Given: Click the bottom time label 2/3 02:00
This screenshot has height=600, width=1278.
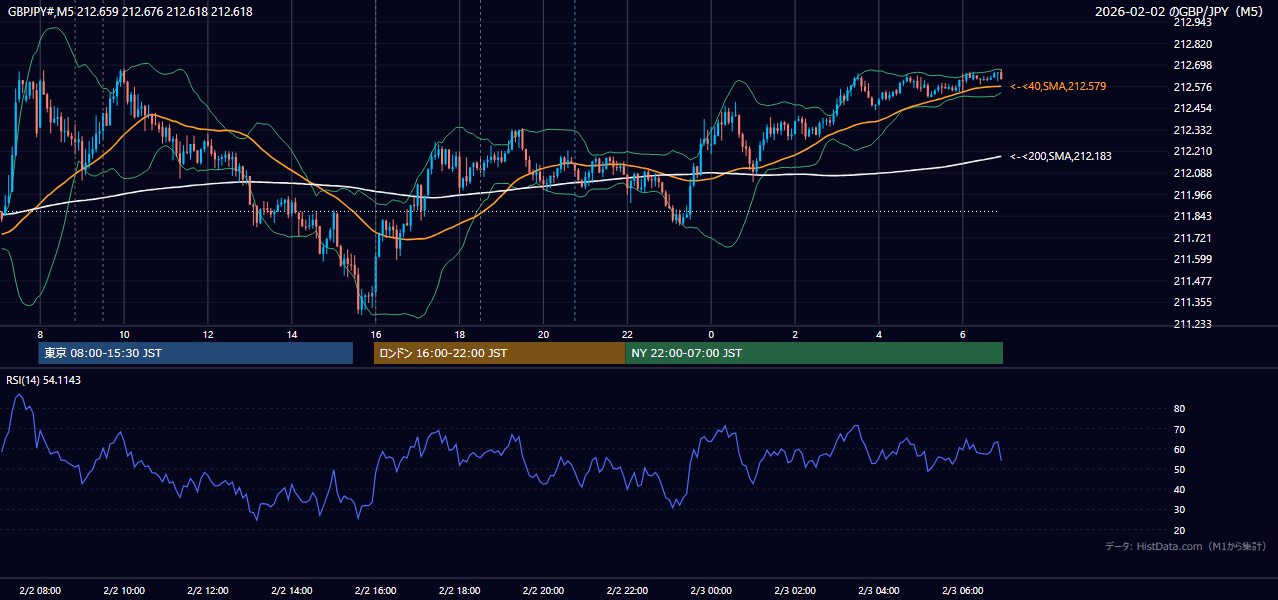Looking at the screenshot, I should pyautogui.click(x=795, y=590).
